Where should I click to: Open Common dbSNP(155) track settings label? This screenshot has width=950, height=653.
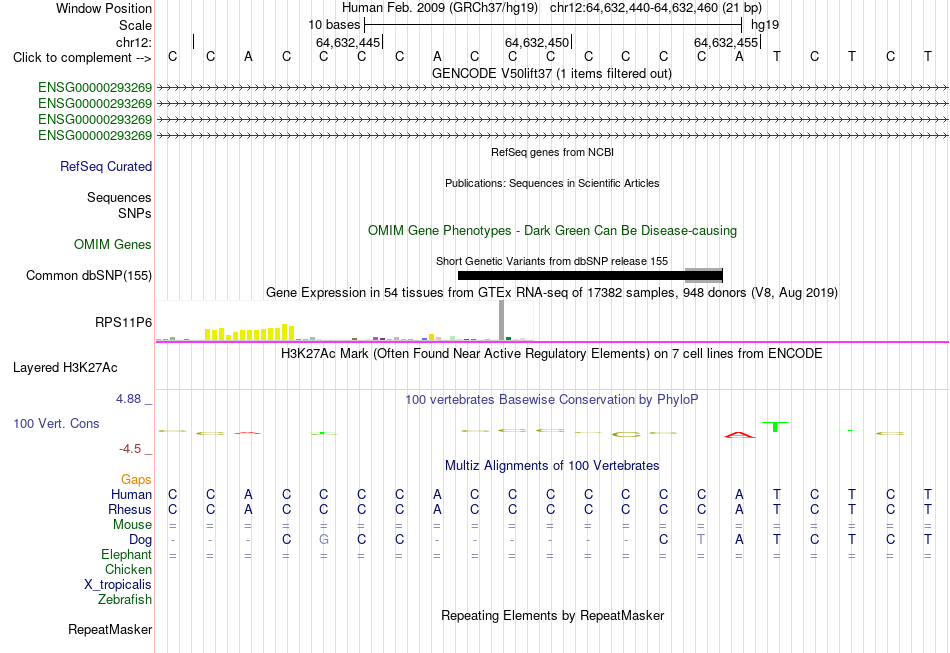(x=89, y=276)
